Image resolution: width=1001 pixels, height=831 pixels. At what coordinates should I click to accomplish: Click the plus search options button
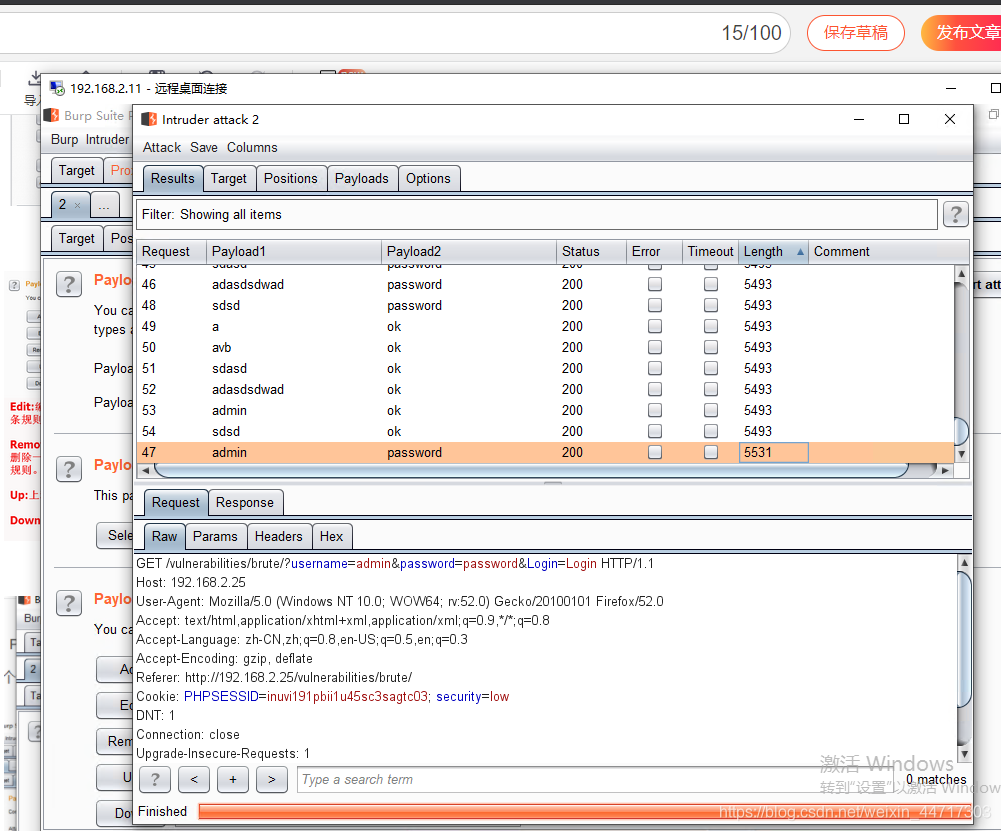click(233, 779)
